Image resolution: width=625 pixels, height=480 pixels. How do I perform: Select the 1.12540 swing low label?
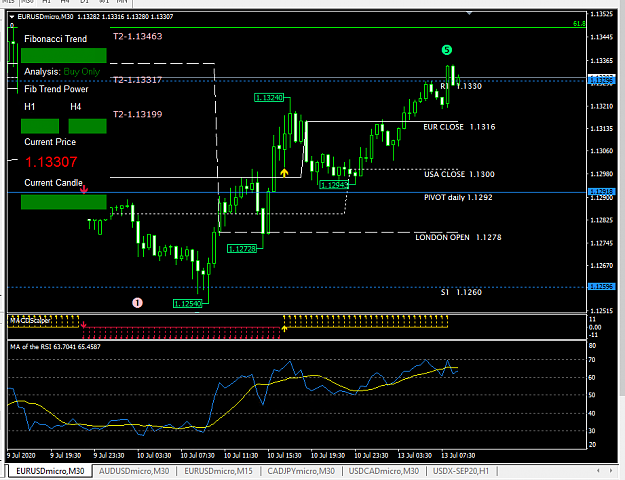(x=188, y=304)
